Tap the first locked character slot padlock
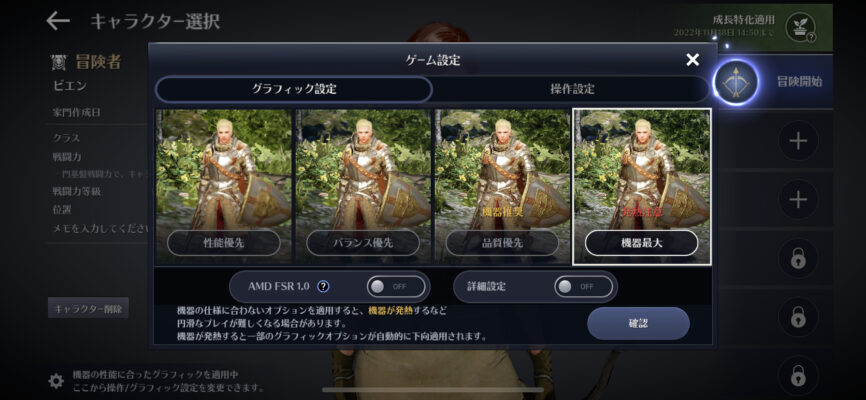Viewport: 866px width, 400px height. (798, 258)
